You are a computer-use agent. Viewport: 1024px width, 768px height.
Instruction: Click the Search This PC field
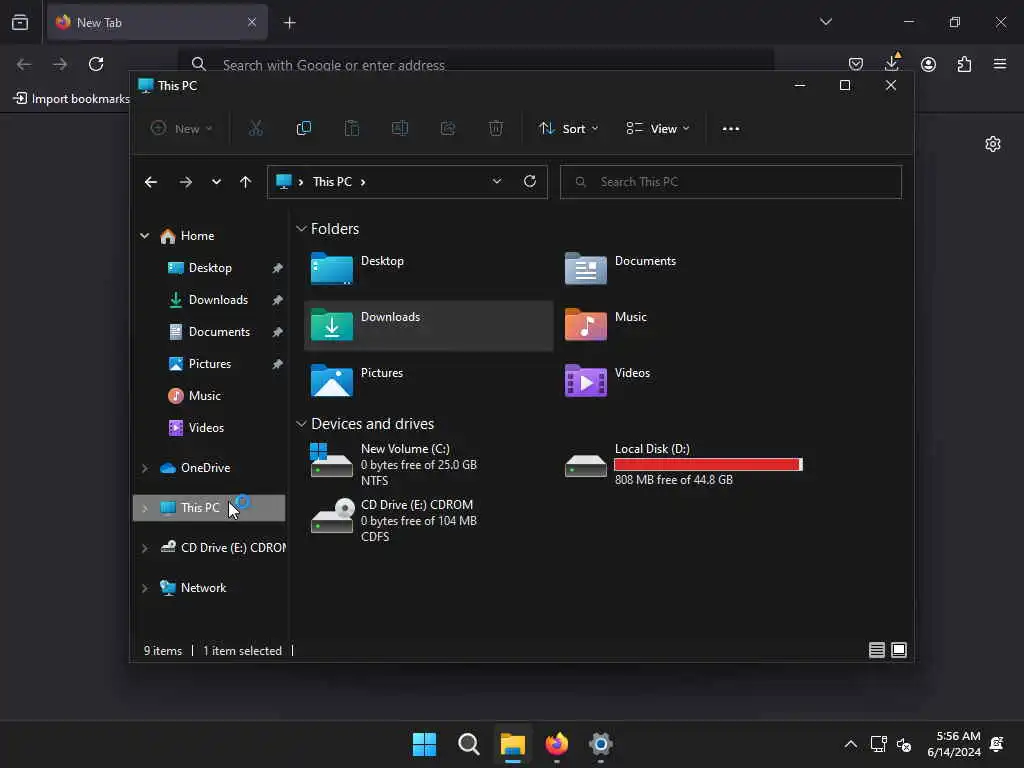point(731,182)
